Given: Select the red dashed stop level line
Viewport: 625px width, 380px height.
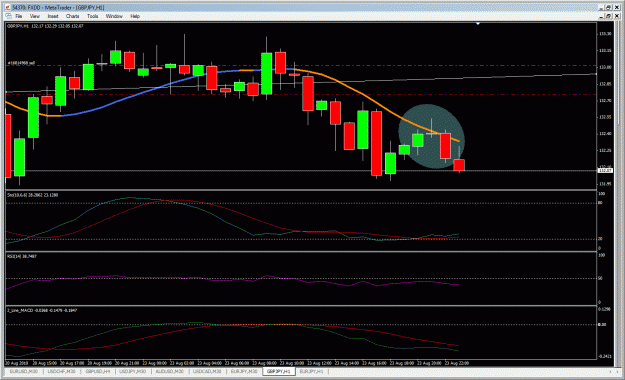Looking at the screenshot, I should (x=301, y=95).
